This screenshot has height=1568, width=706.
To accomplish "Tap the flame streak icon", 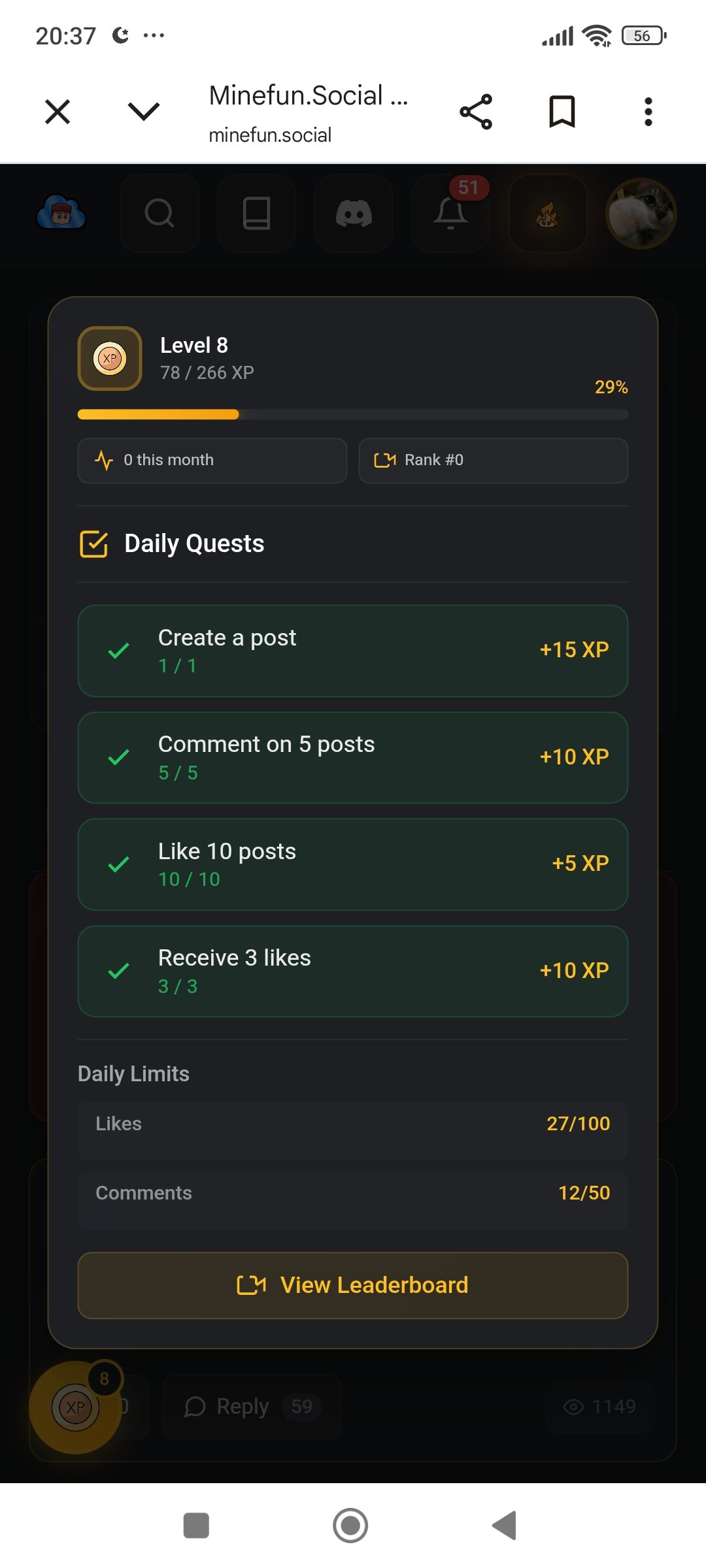I will coord(548,213).
